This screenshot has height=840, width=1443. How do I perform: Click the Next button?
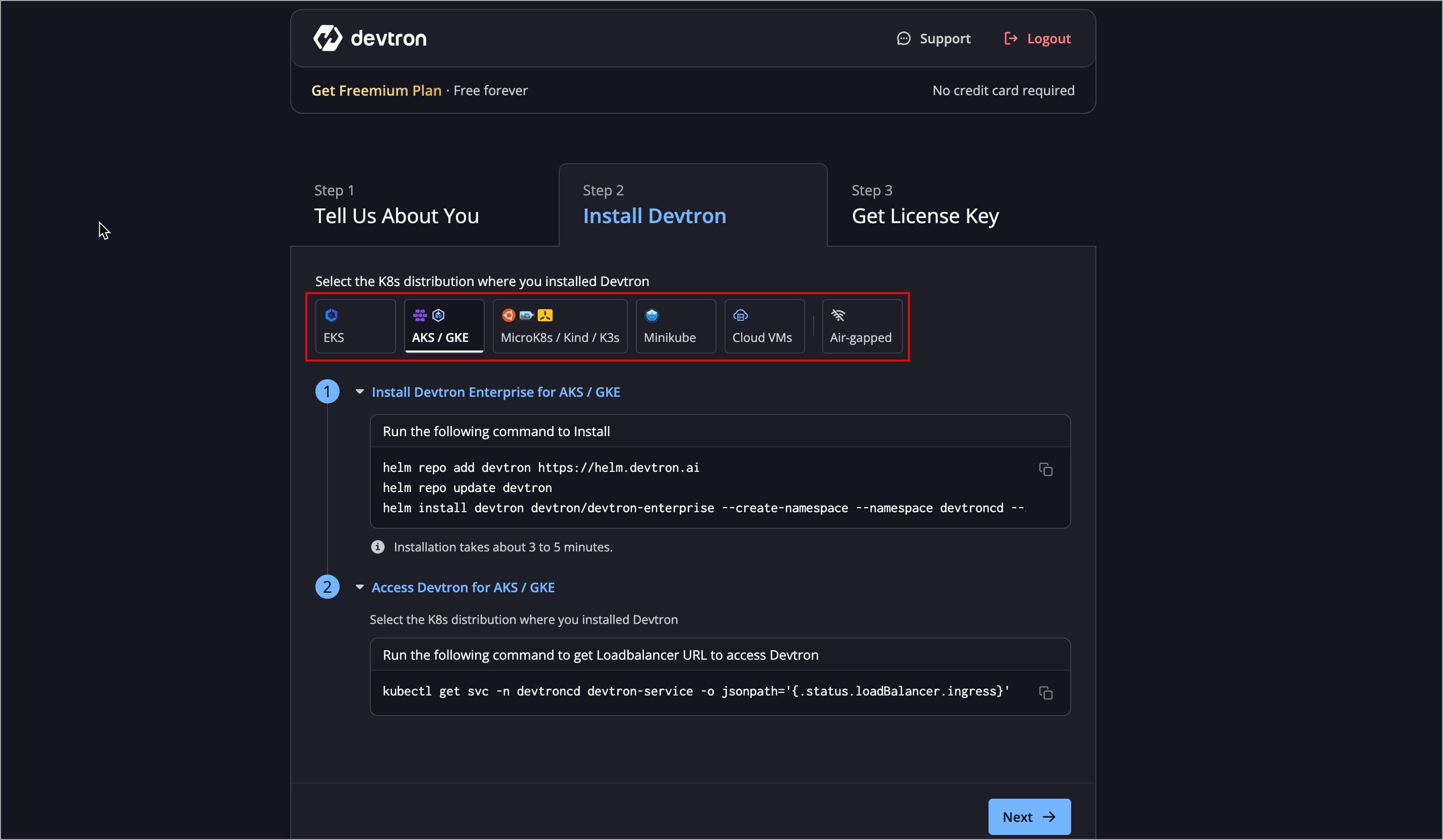(x=1028, y=816)
